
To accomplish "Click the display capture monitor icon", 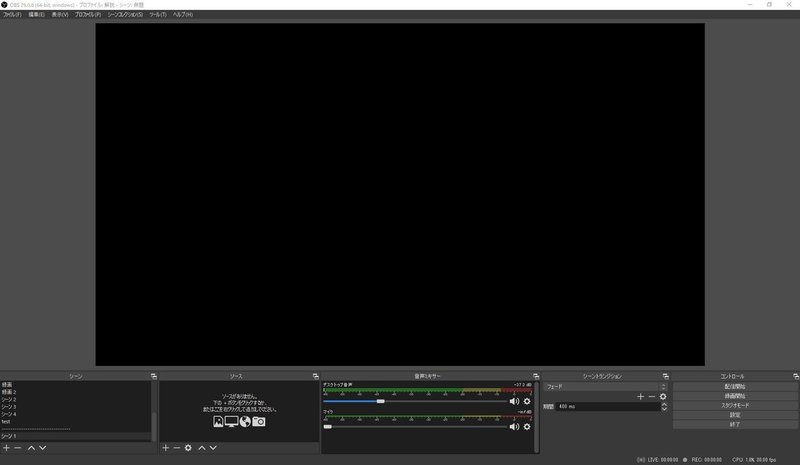I will [232, 421].
